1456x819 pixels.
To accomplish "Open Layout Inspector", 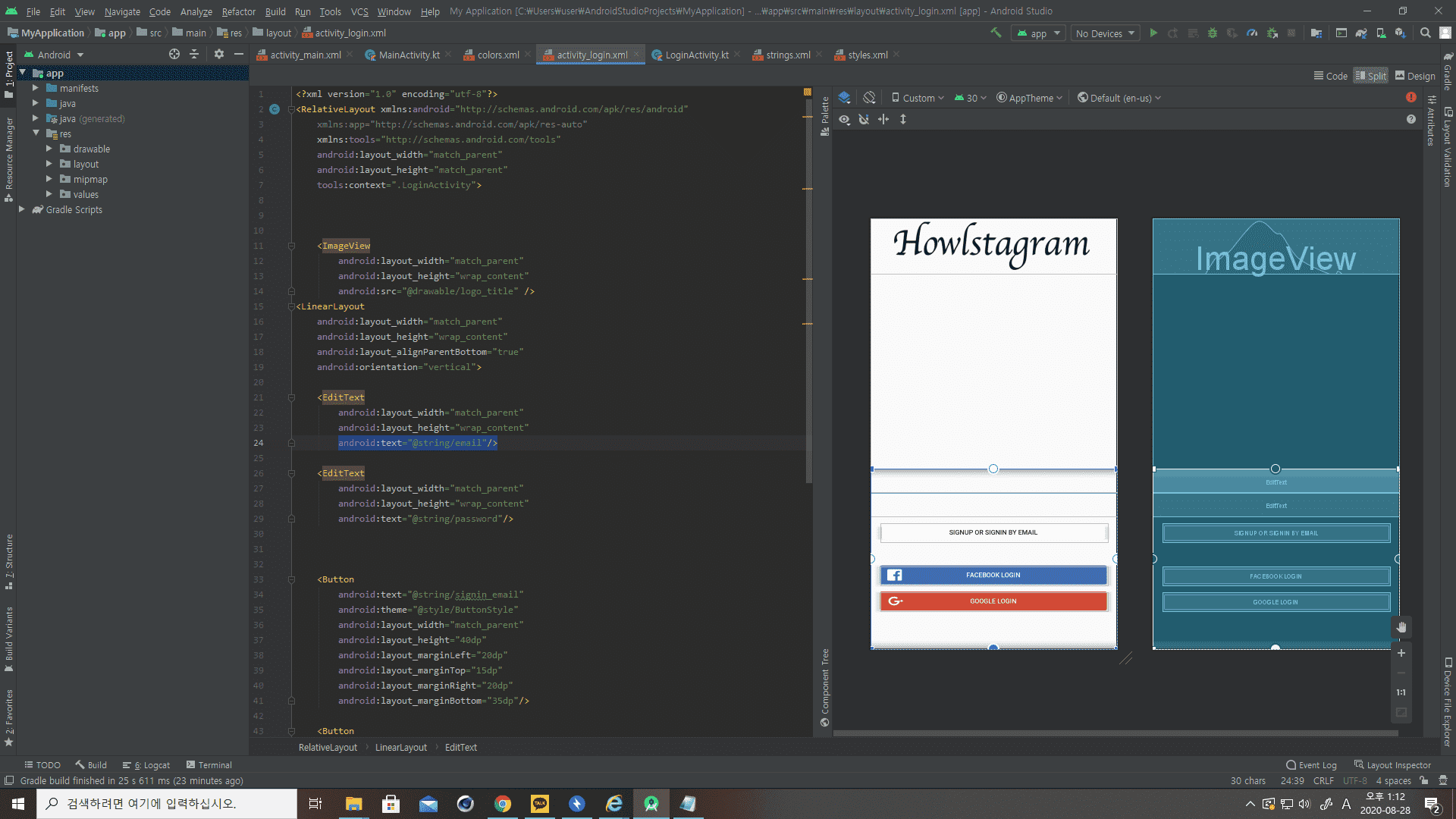I will point(1393,765).
